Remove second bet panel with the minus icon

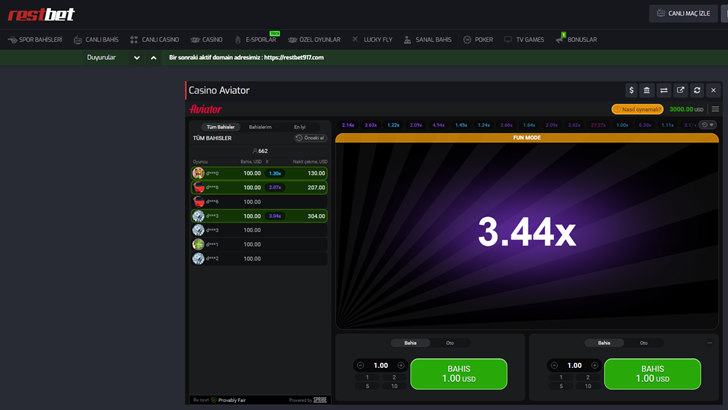click(x=709, y=343)
